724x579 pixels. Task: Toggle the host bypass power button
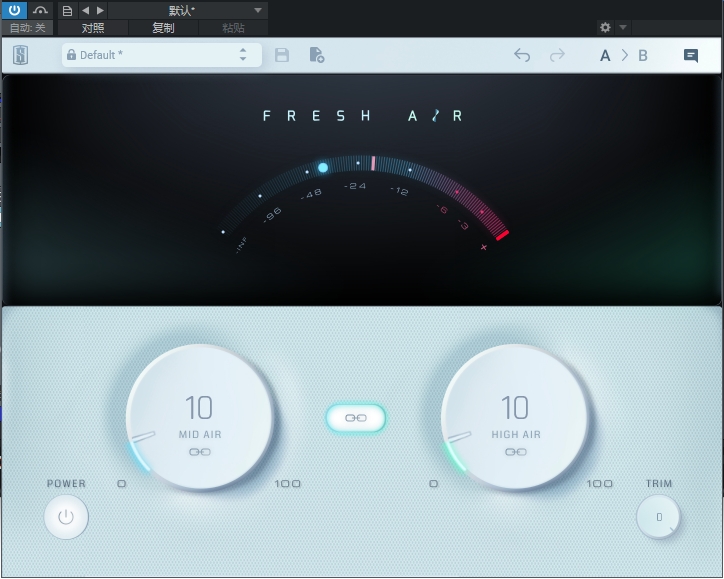[14, 10]
